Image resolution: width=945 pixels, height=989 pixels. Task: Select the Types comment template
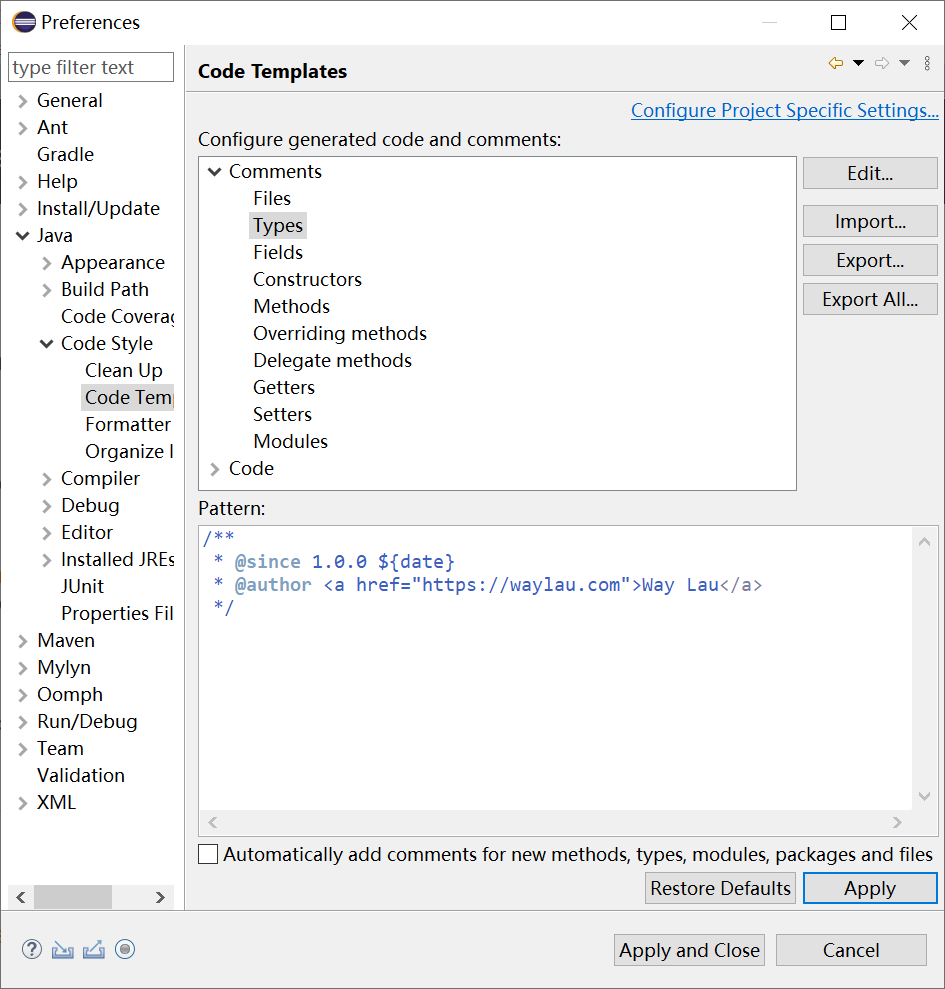coord(277,225)
